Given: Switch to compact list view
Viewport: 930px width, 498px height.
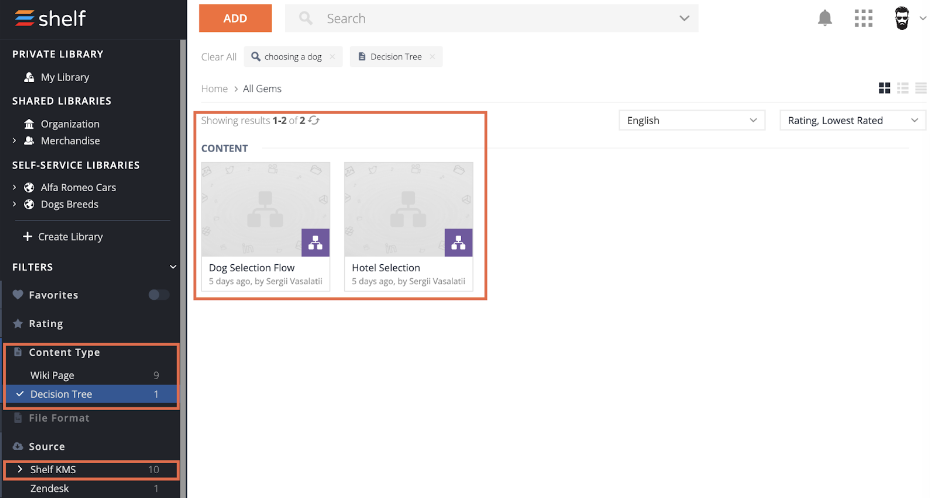Looking at the screenshot, I should coord(921,88).
